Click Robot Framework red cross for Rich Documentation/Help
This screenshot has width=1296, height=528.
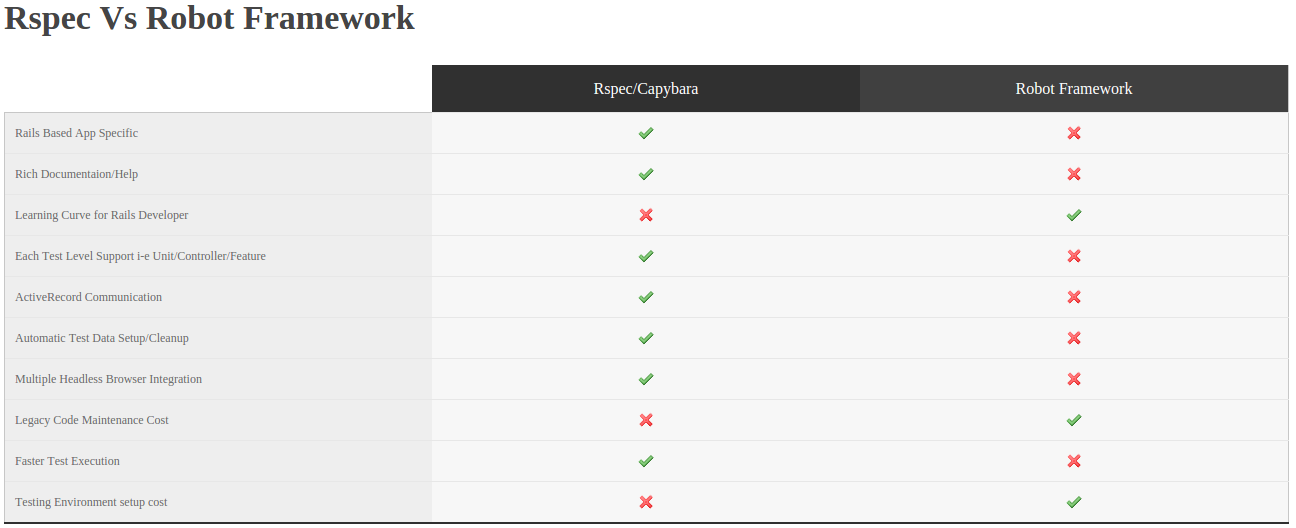point(1074,174)
